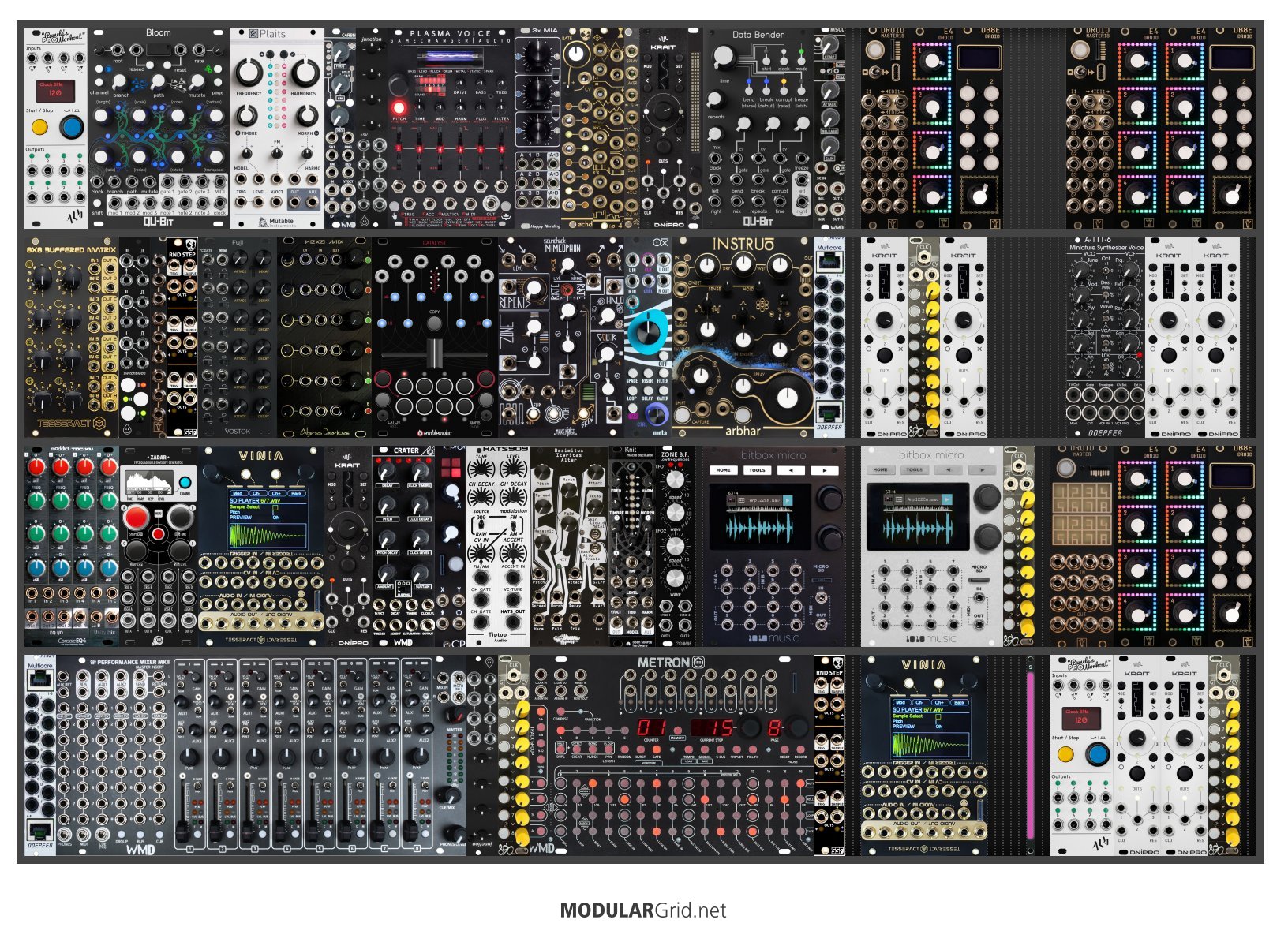
Task: Click the Plaits HARMONICS knob
Action: click(305, 73)
